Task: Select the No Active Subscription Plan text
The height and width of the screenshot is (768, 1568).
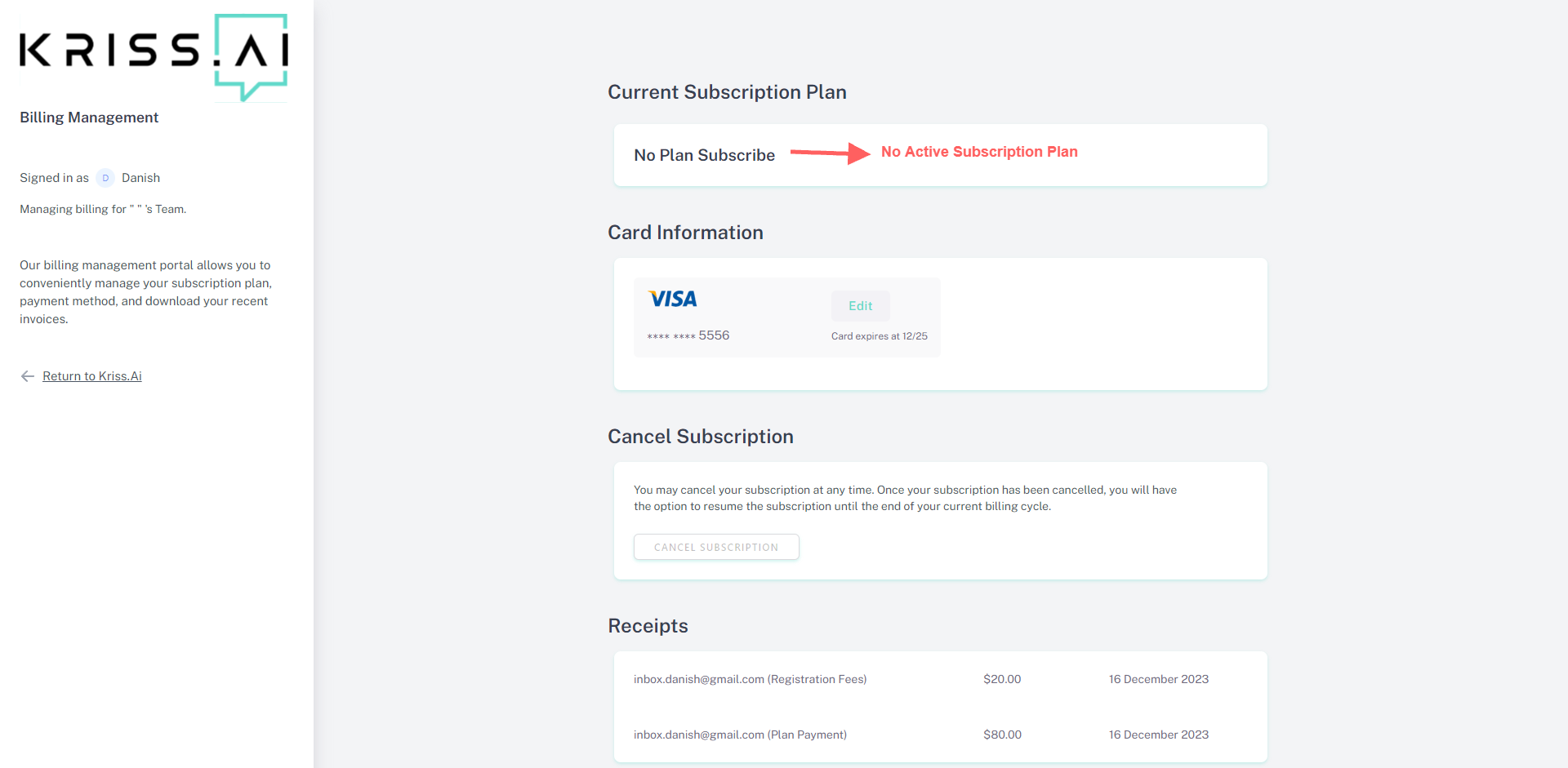Action: pos(979,152)
